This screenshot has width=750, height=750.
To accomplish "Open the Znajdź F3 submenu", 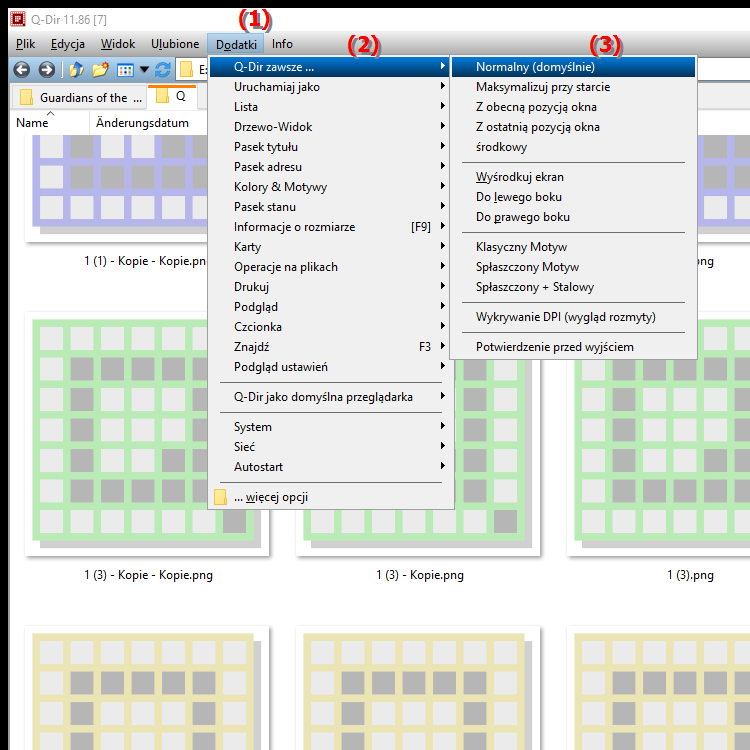I will click(x=329, y=347).
